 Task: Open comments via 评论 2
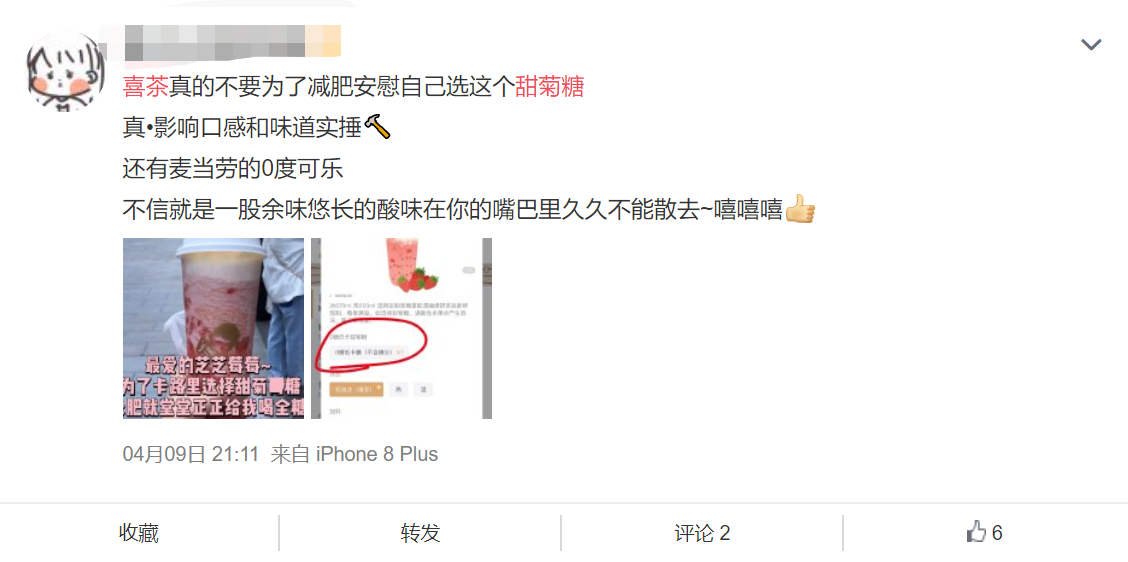tap(703, 533)
